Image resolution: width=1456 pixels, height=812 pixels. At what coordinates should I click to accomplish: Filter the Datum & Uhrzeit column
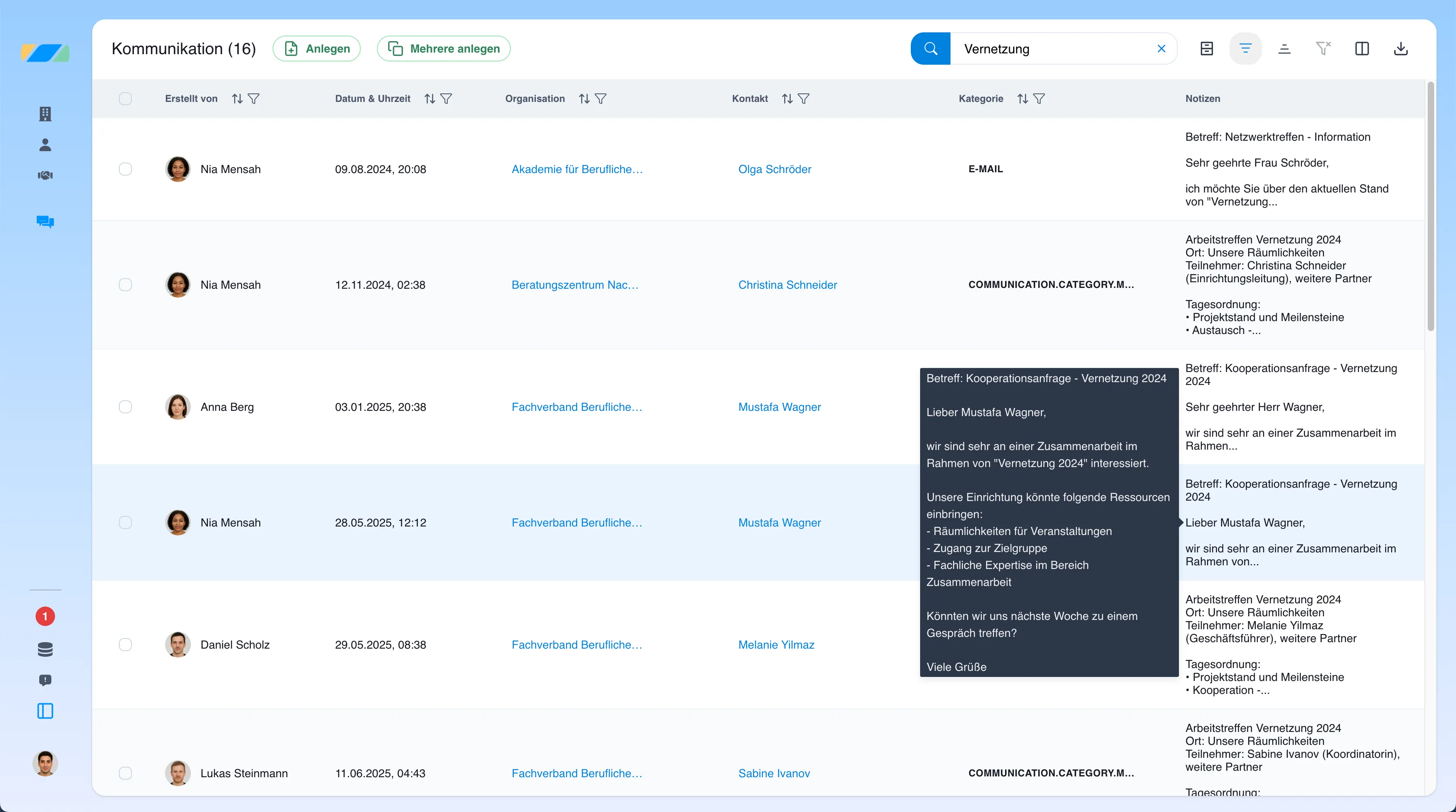[x=447, y=98]
